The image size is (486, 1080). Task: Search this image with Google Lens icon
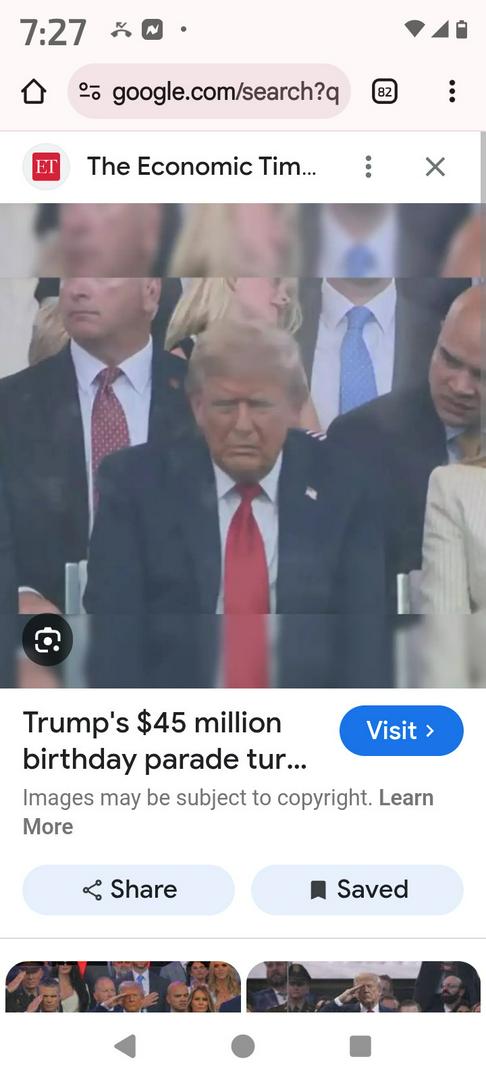point(47,640)
